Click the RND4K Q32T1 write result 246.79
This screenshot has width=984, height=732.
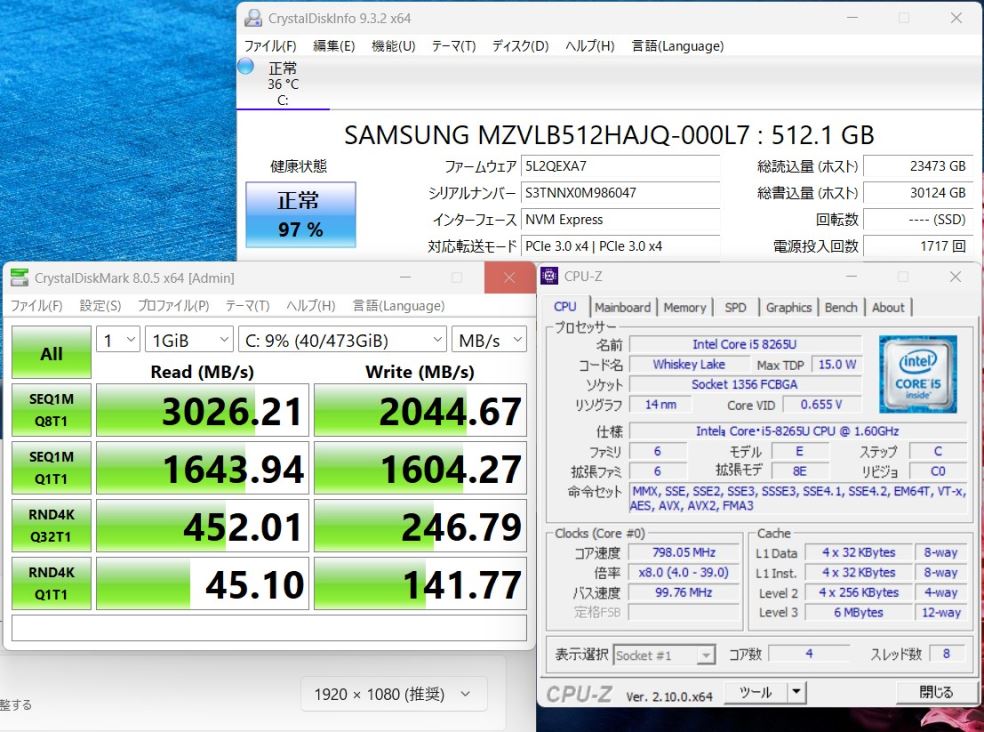coord(420,526)
